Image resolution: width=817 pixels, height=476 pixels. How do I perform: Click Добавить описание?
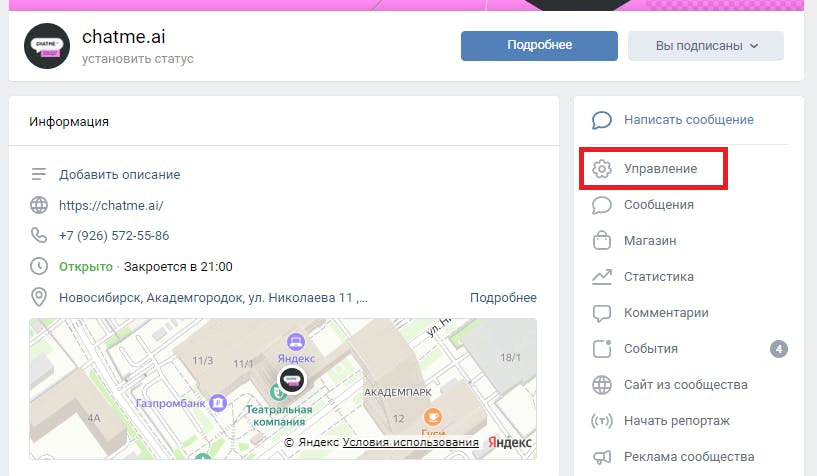(119, 174)
